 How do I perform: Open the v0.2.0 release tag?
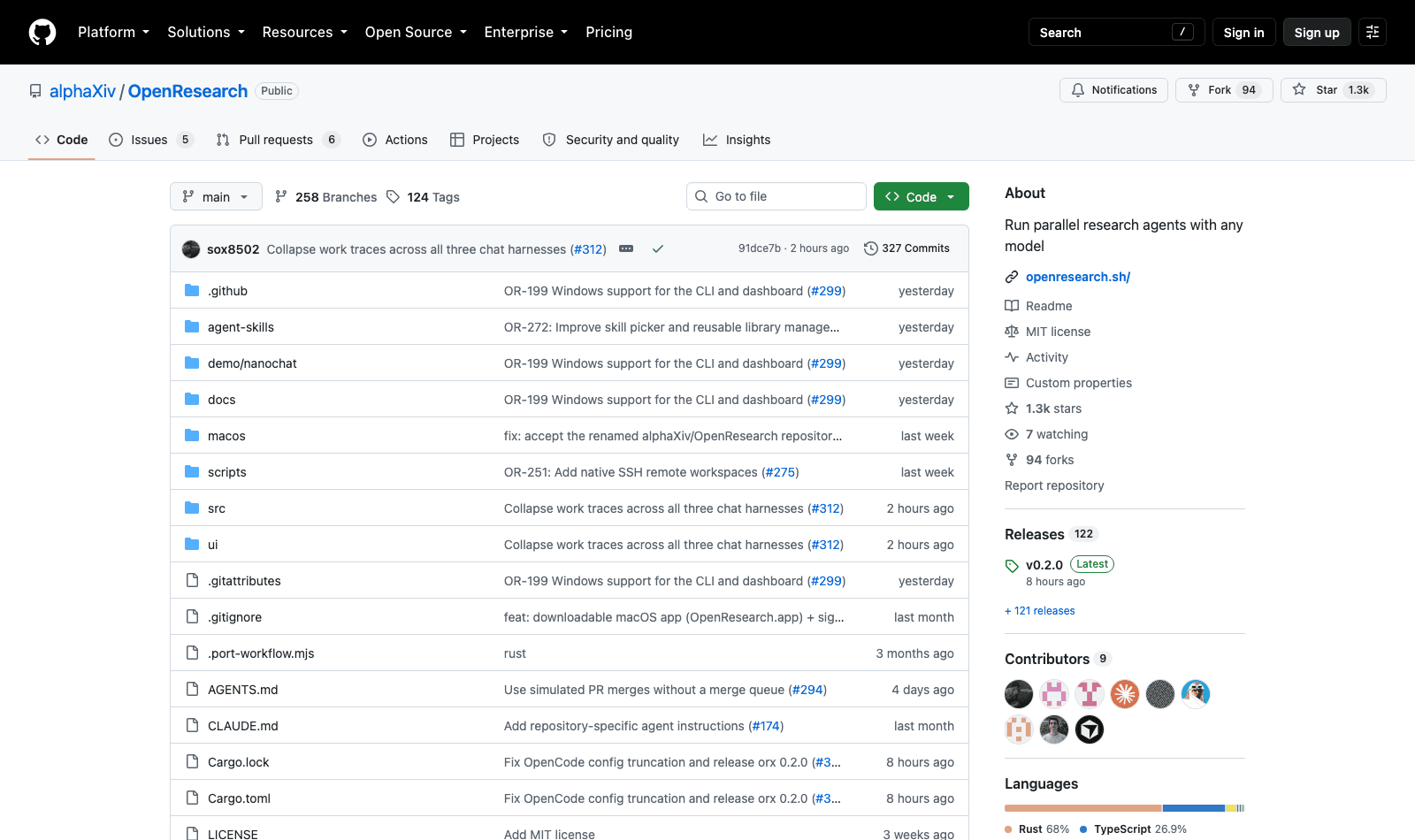(x=1044, y=565)
